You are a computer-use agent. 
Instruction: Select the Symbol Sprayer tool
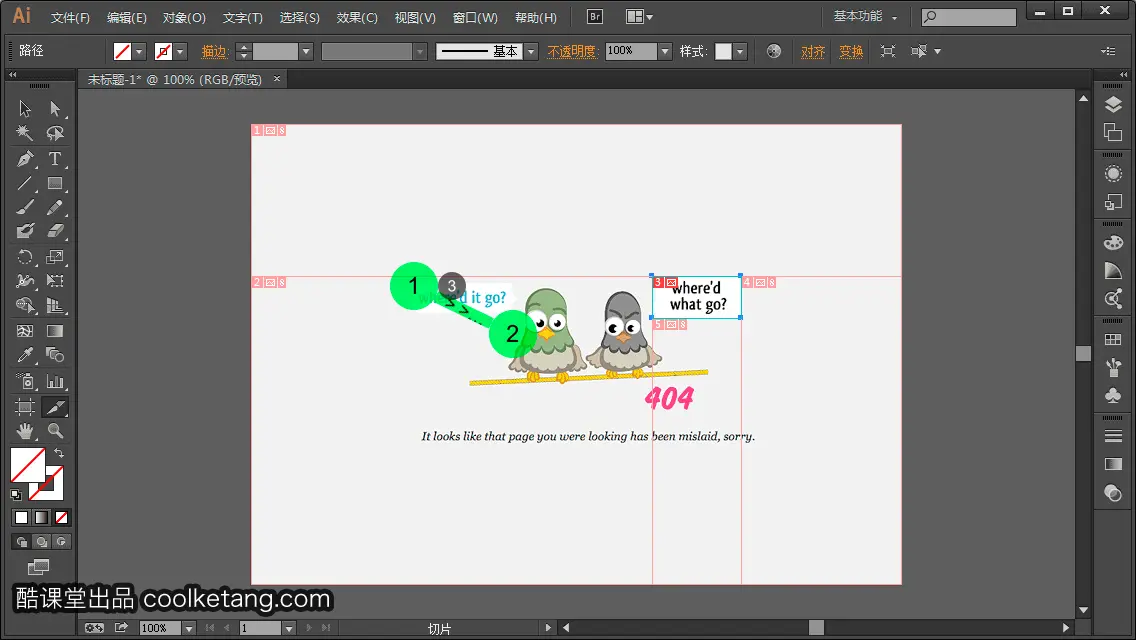25,381
